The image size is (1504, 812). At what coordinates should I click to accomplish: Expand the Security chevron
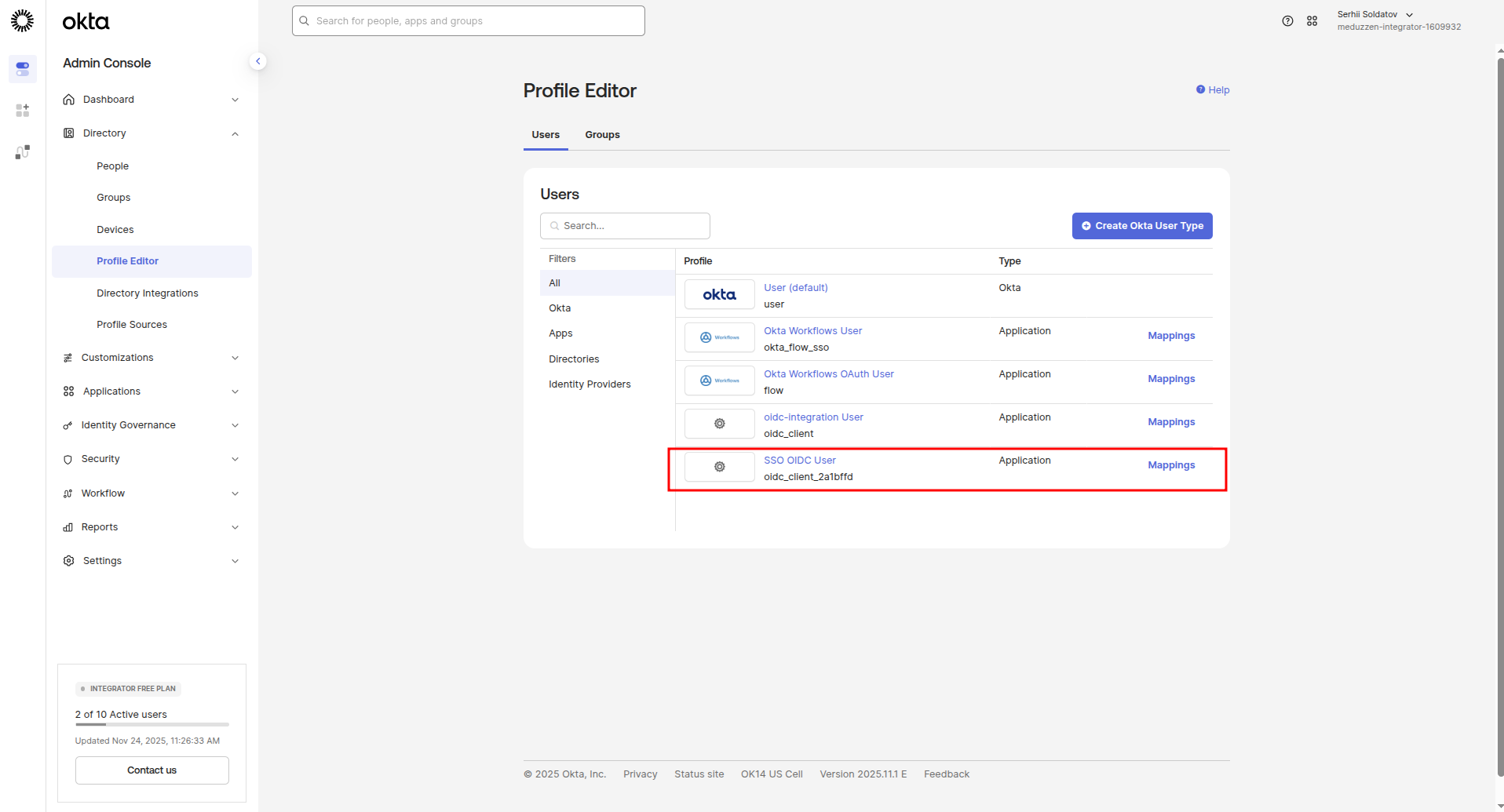(x=235, y=459)
